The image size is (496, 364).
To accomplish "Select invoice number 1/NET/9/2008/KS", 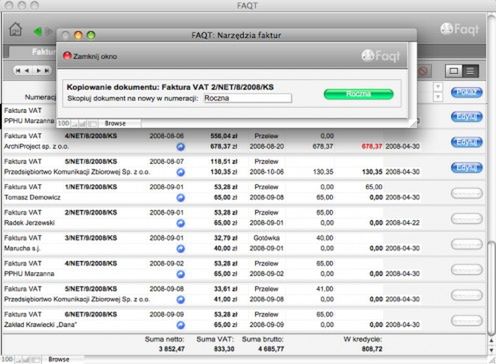I will (x=91, y=187).
